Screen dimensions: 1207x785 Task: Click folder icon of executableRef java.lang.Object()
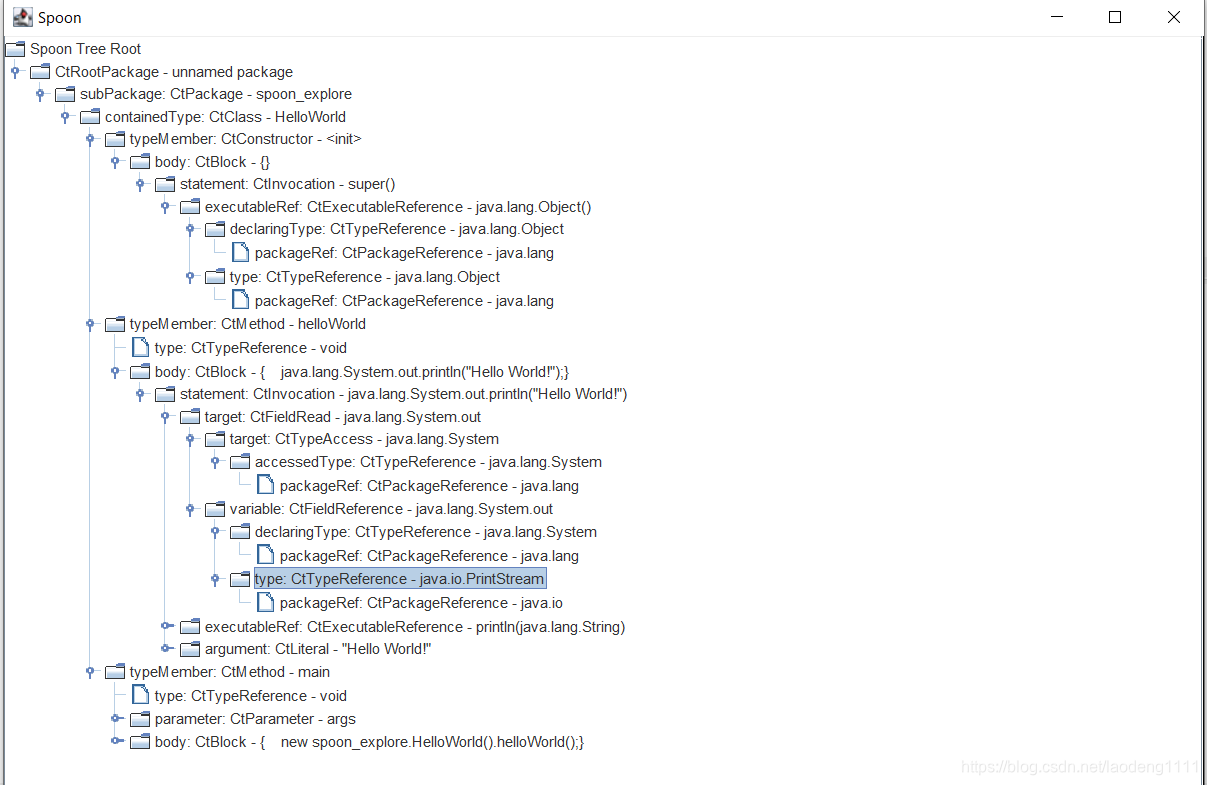click(x=190, y=207)
